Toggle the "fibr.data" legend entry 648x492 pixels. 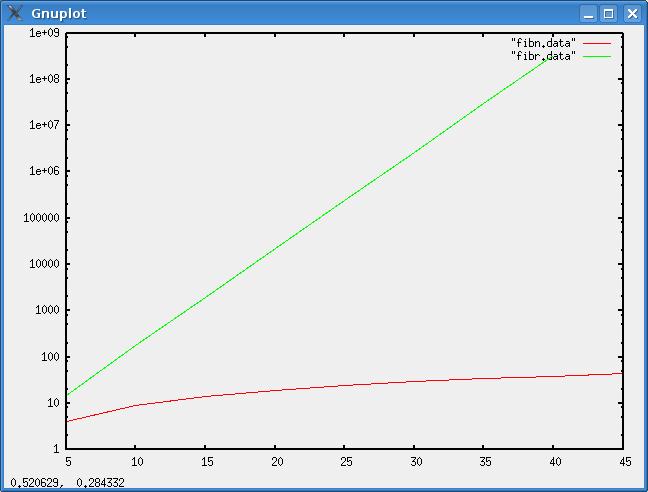coord(543,56)
